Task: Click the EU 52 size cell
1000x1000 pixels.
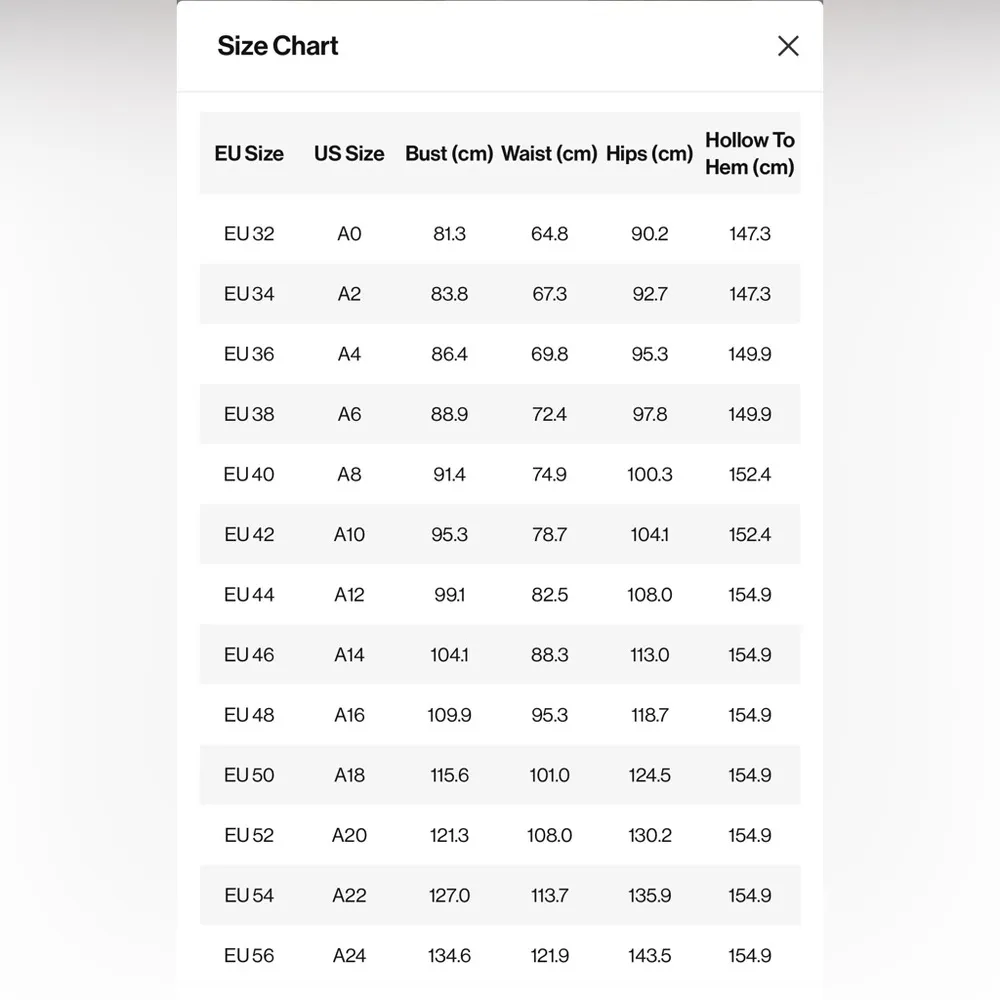Action: tap(249, 835)
